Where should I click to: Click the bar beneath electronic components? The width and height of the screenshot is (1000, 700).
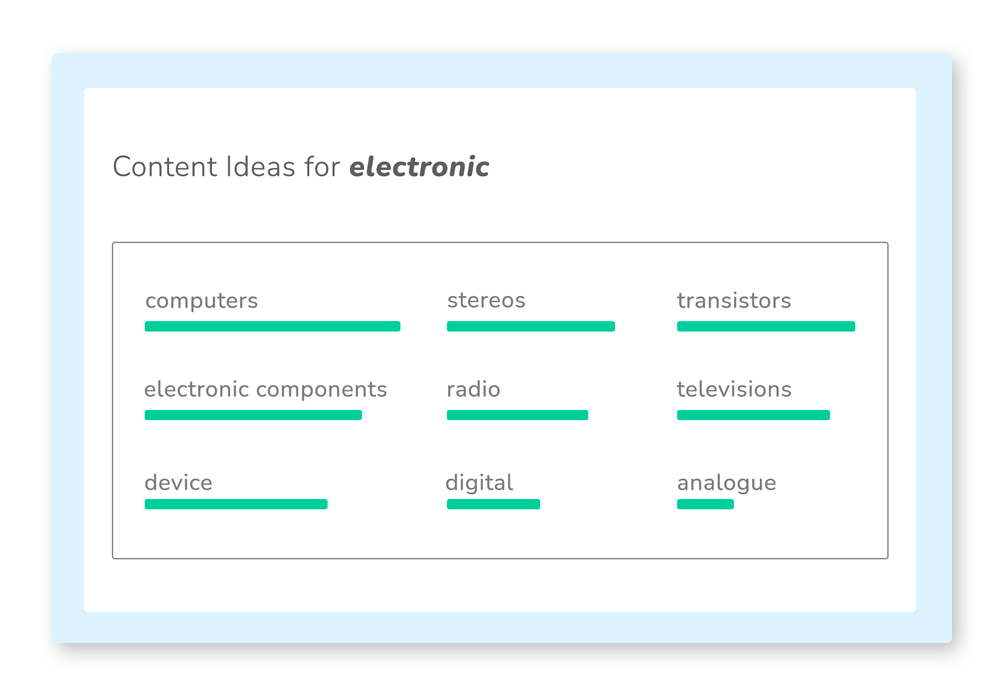253,415
